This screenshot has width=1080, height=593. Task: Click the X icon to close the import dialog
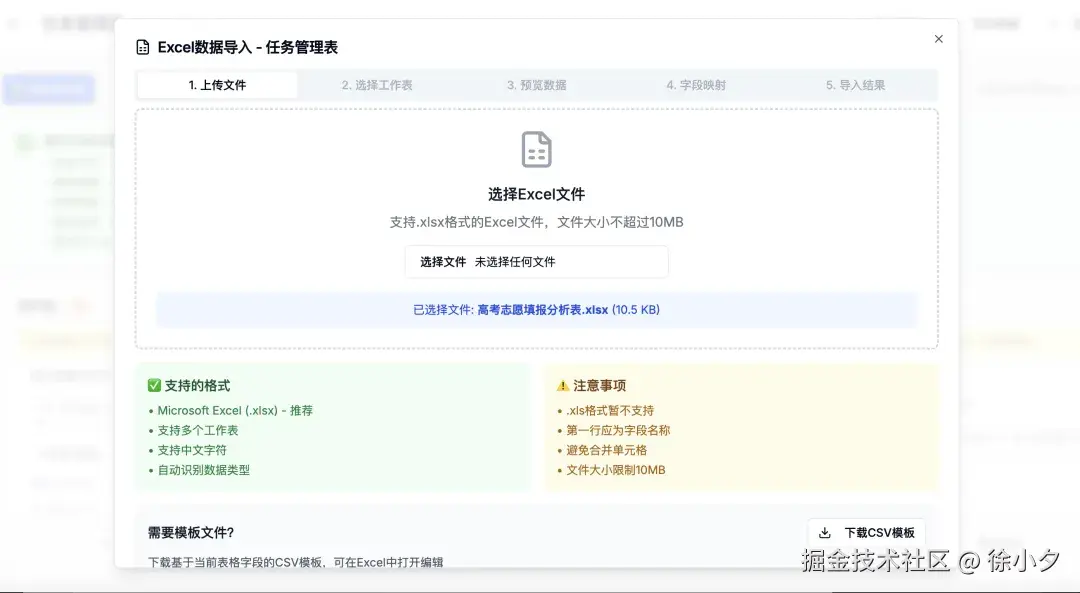click(938, 38)
